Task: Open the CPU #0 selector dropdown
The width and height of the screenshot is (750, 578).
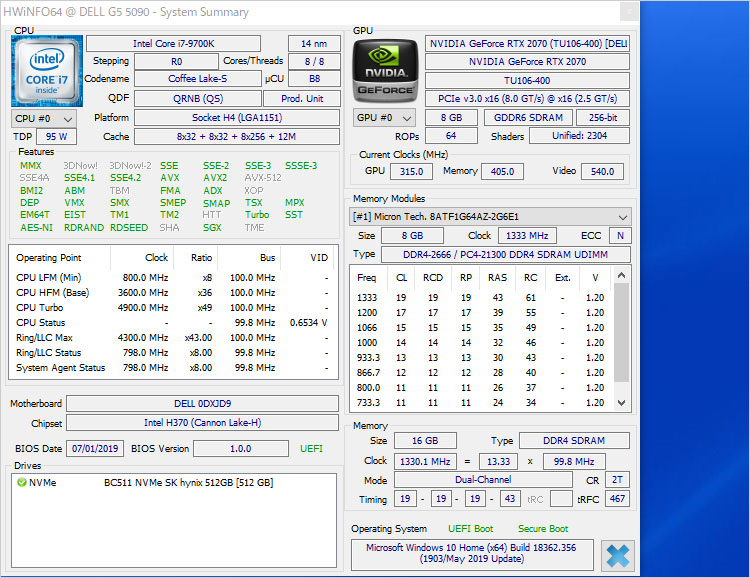Action: (x=41, y=118)
